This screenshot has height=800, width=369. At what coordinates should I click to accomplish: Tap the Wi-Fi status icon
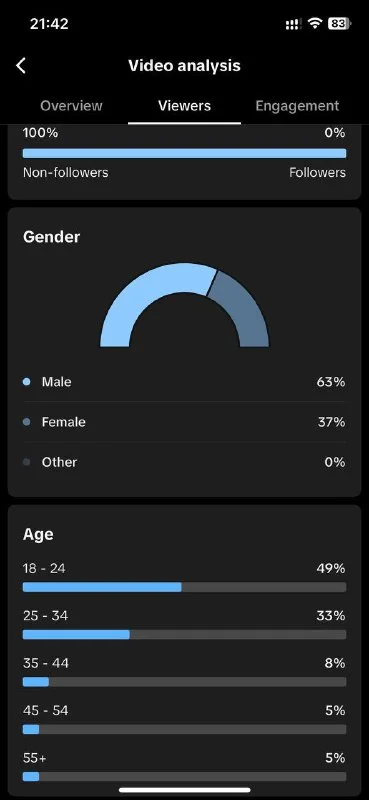click(314, 23)
